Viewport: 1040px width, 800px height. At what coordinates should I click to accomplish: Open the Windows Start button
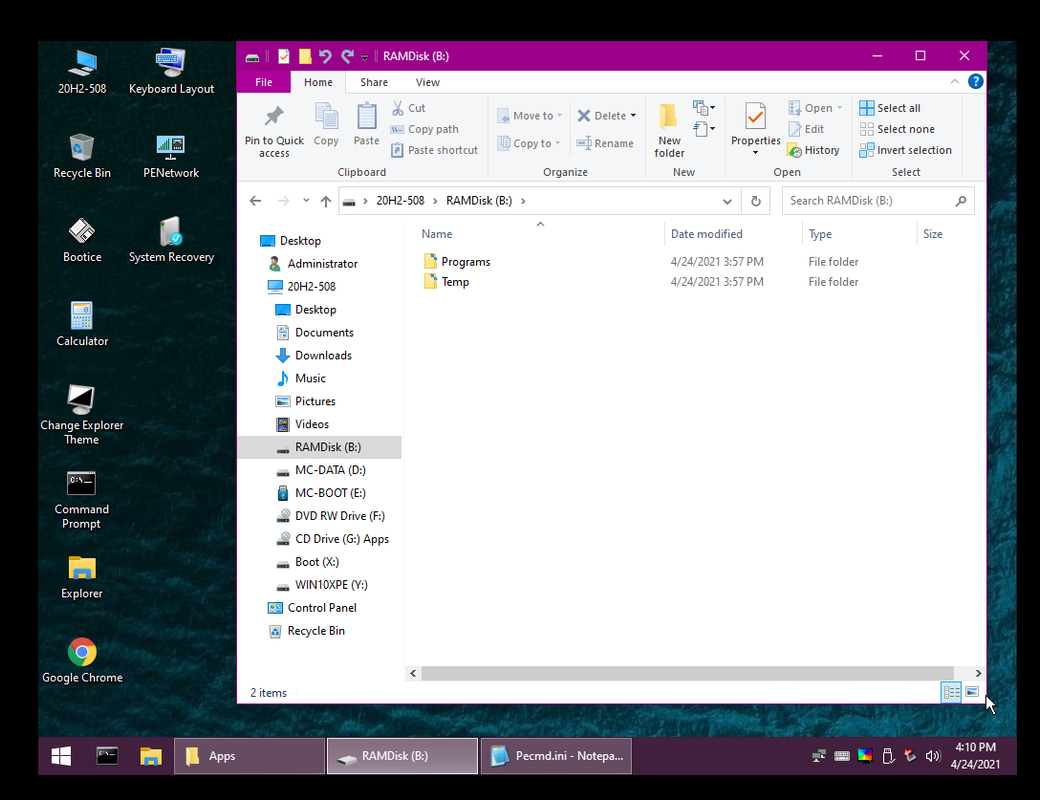[x=61, y=756]
